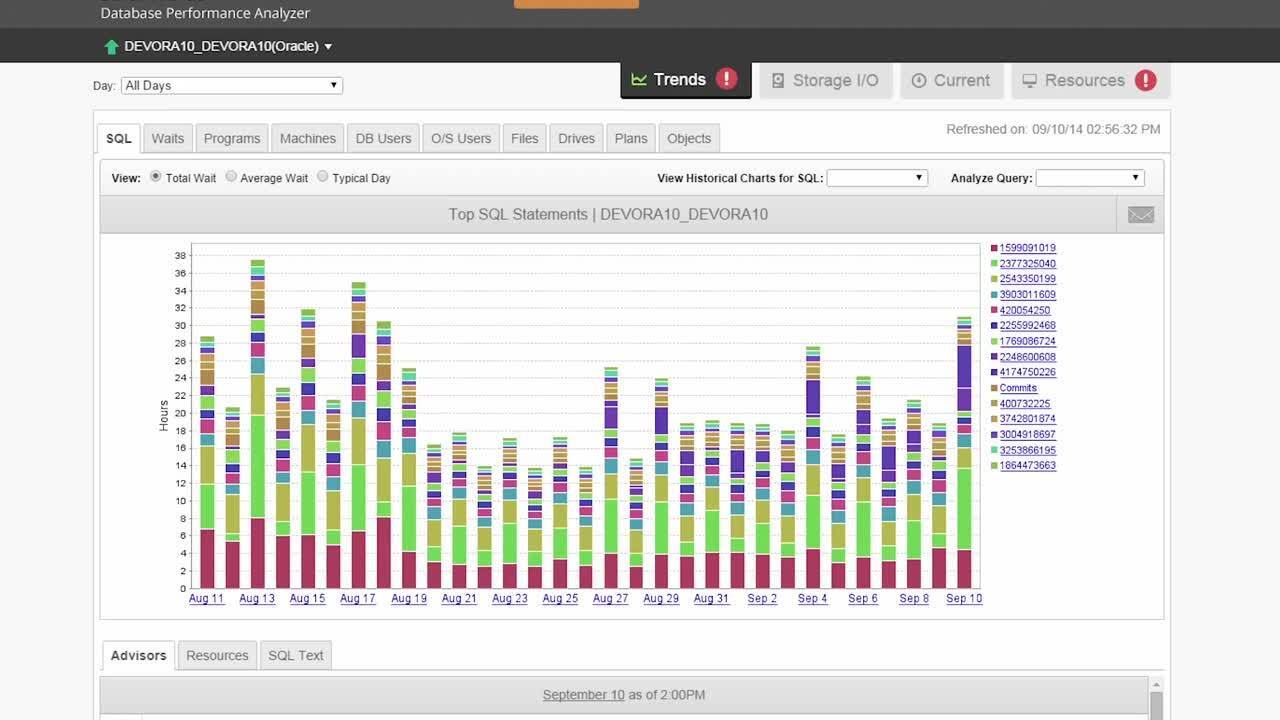The width and height of the screenshot is (1280, 720).
Task: Click the alert badge on the Resources button
Action: [1146, 79]
